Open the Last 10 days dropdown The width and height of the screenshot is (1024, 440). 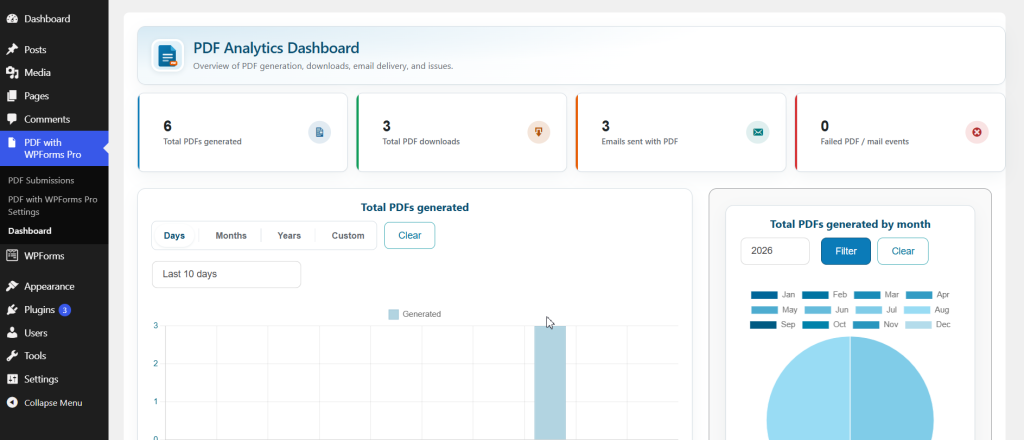[227, 274]
